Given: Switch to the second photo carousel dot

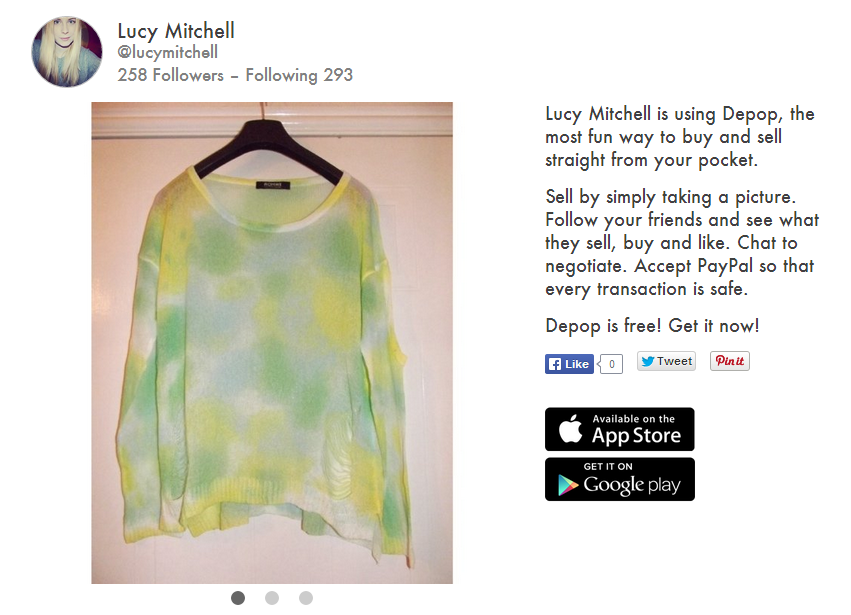Looking at the screenshot, I should pyautogui.click(x=272, y=598).
